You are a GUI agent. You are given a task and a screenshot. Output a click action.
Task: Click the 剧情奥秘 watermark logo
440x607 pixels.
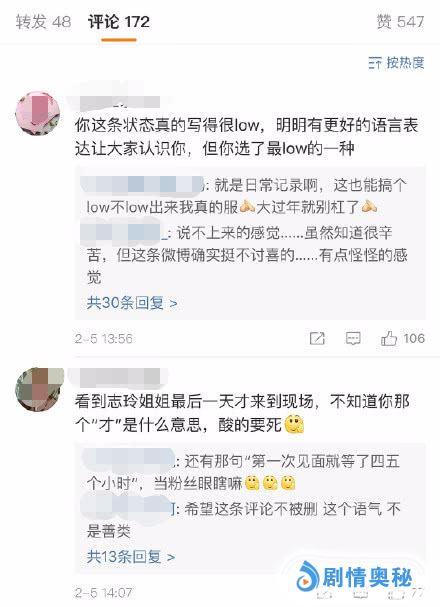pyautogui.click(x=354, y=577)
